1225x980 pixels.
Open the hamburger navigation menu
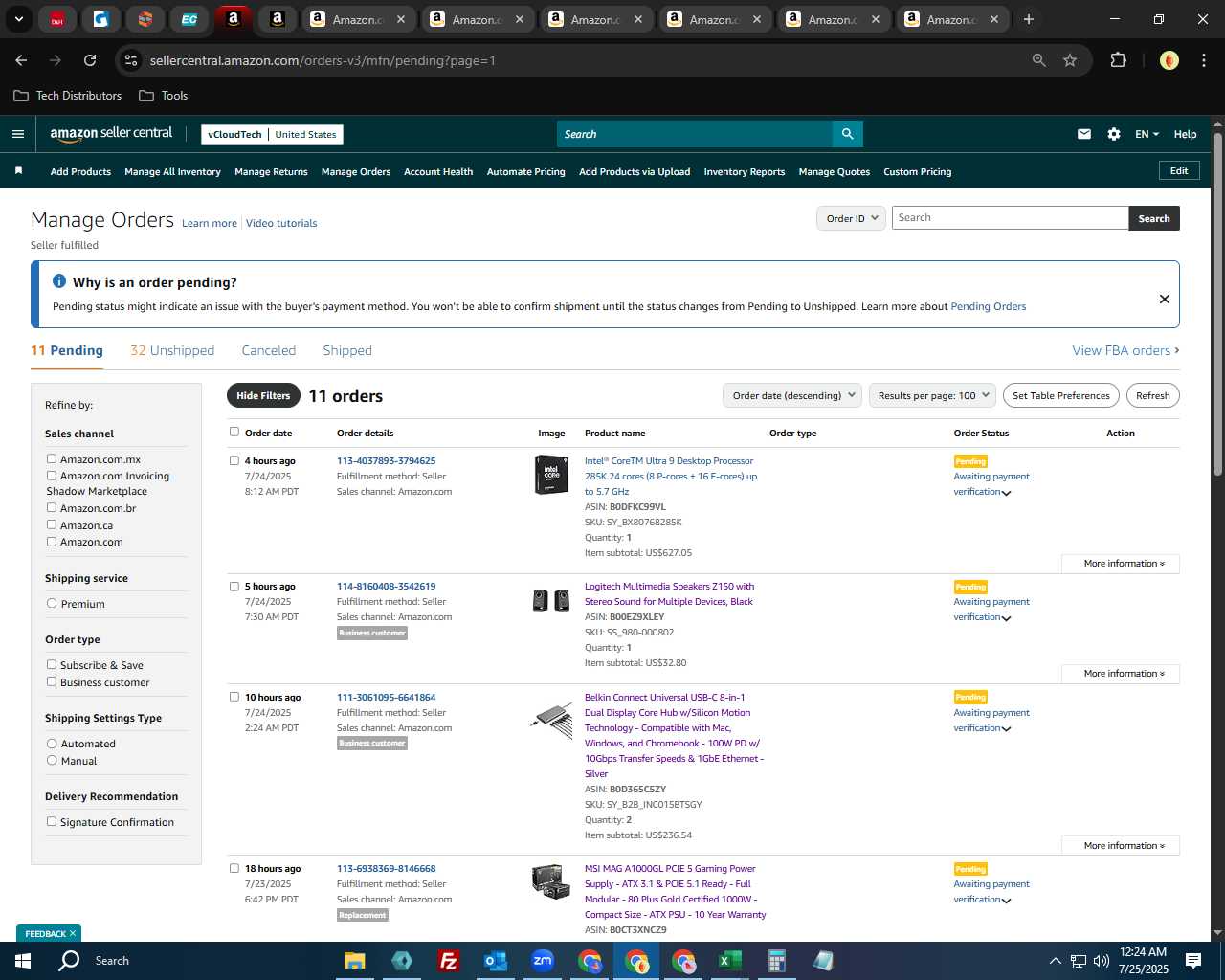coord(17,134)
